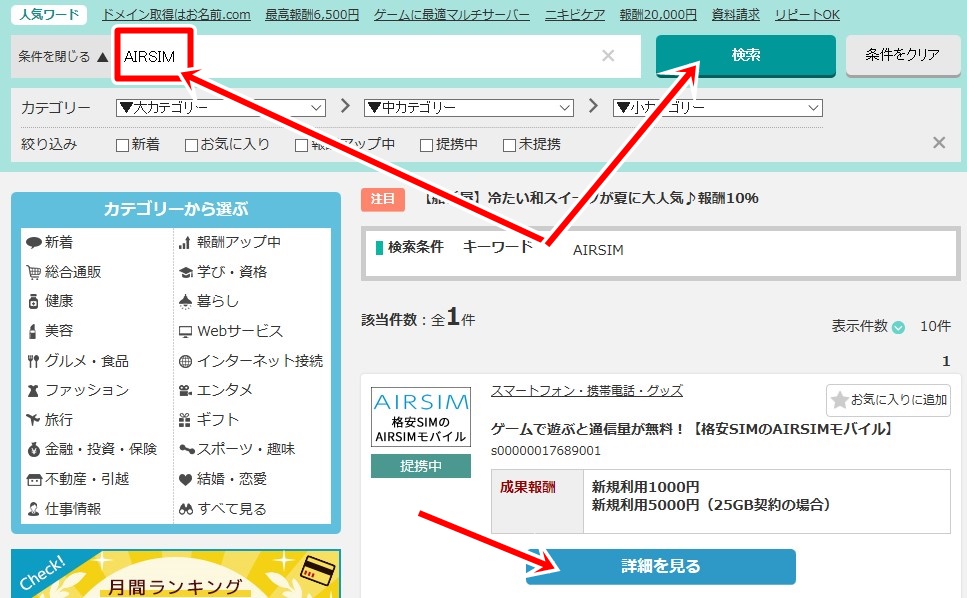Click the すべて見る binoculars icon
967x598 pixels.
[x=186, y=509]
